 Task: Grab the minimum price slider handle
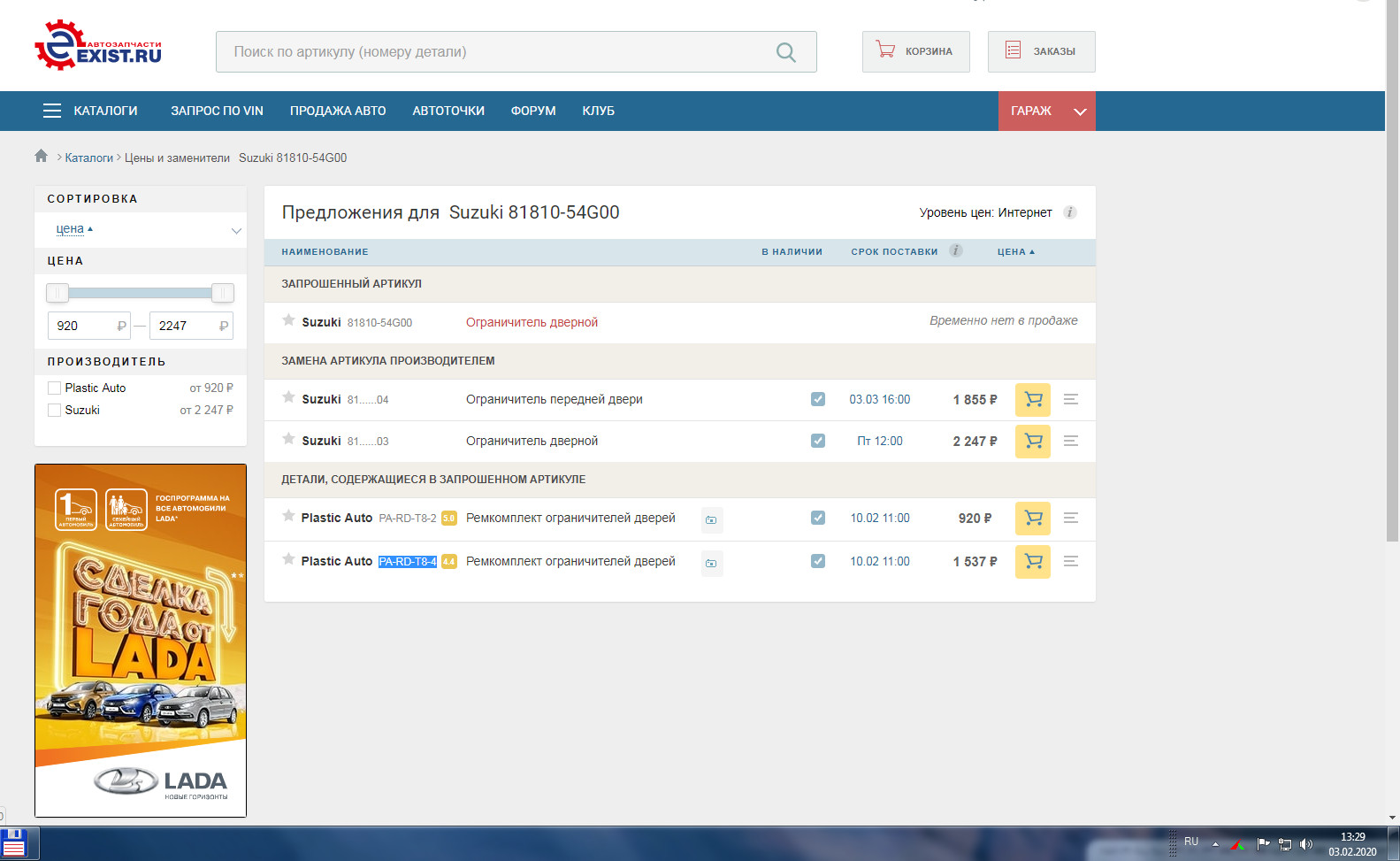pyautogui.click(x=57, y=293)
